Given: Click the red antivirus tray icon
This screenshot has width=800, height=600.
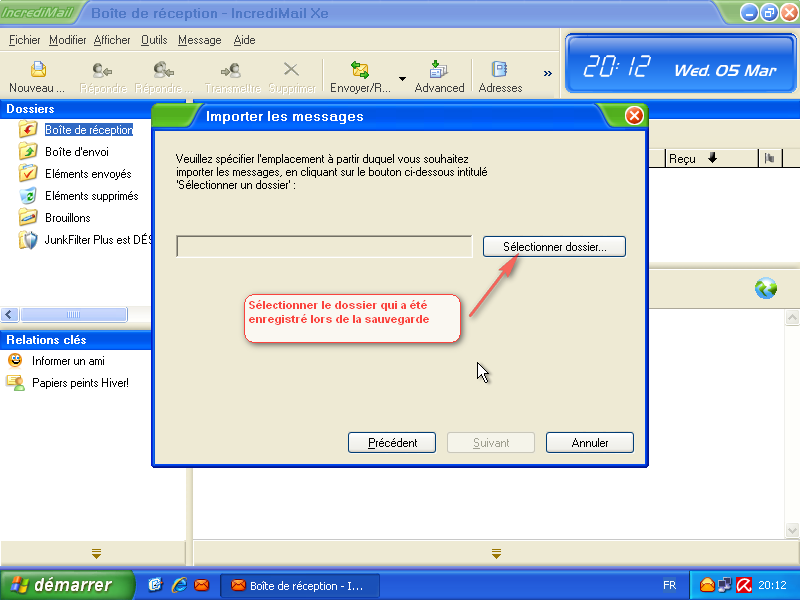Looking at the screenshot, I should pos(744,585).
